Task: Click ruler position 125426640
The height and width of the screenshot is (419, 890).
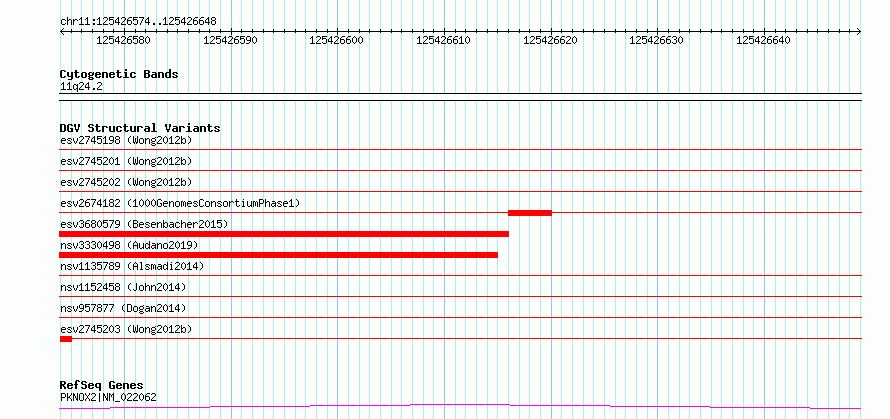Action: pos(763,40)
